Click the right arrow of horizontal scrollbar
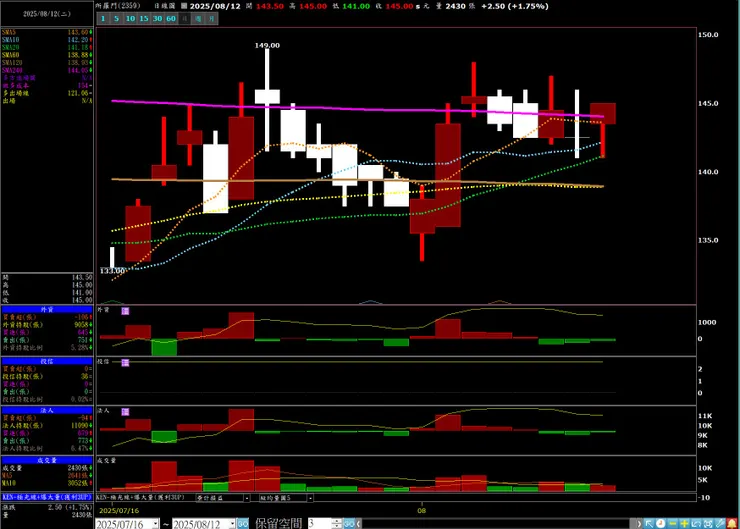Viewport: 740px width, 529px height. (x=639, y=524)
